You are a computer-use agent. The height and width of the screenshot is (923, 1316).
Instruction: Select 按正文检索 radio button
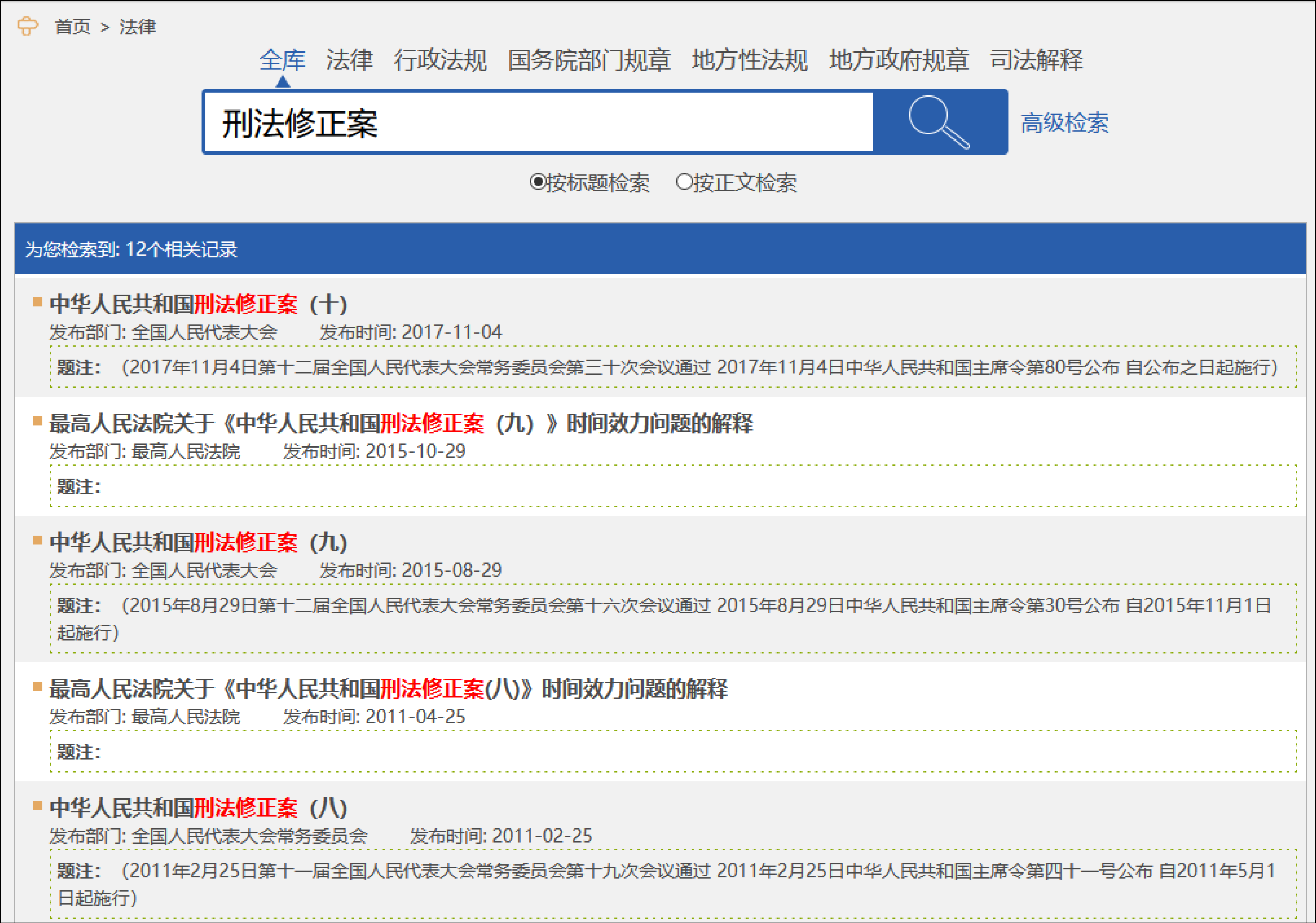(x=684, y=182)
